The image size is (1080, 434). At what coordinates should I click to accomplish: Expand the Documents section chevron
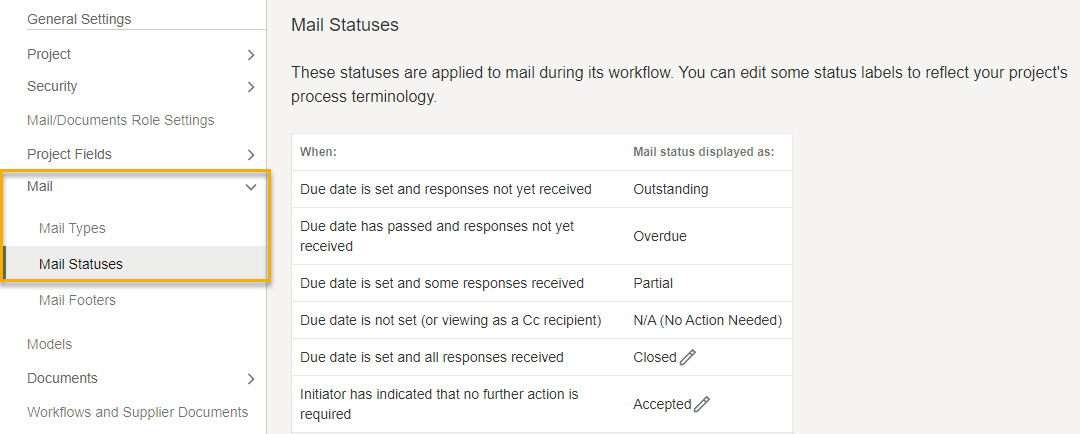coord(251,379)
